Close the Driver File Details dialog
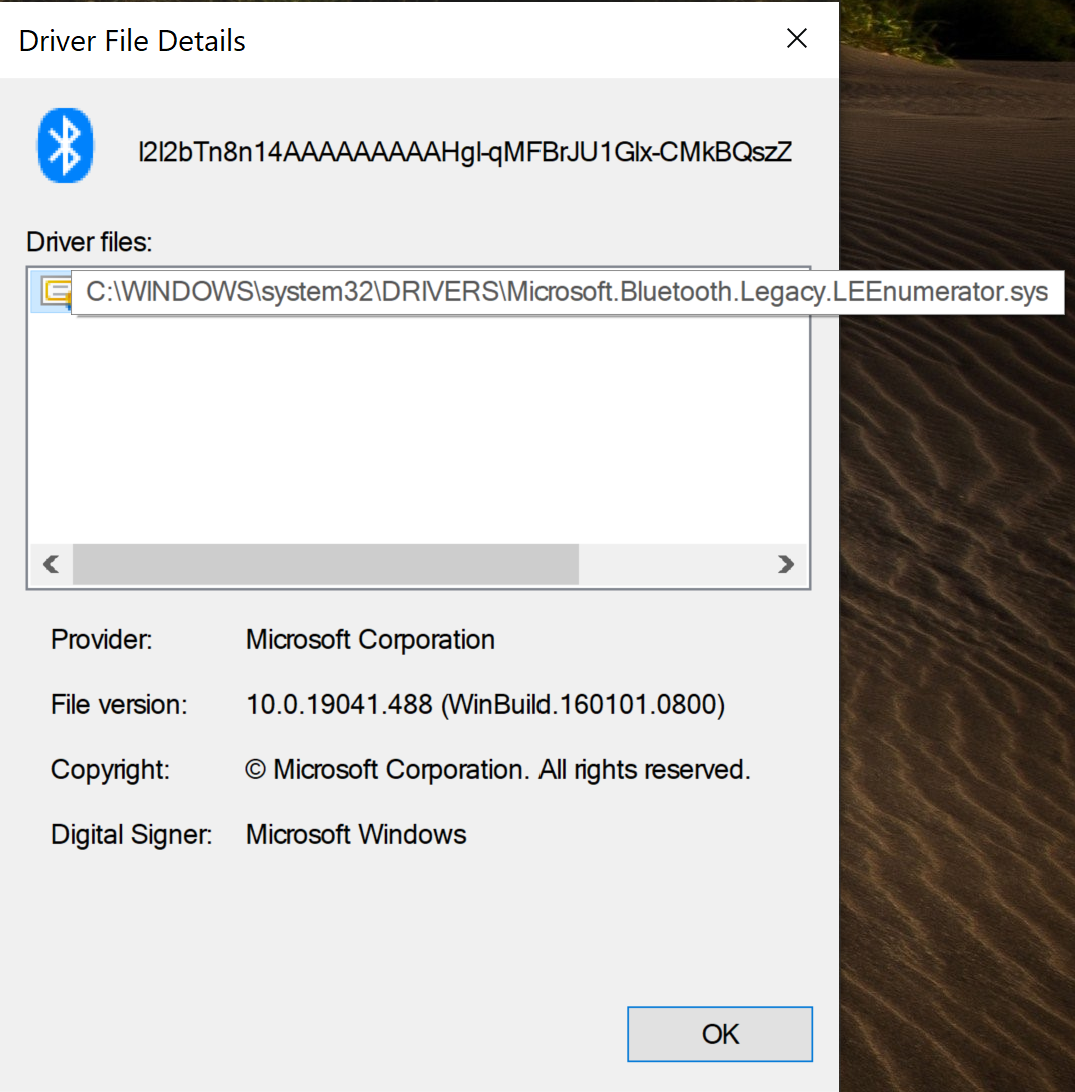This screenshot has width=1075, height=1092. [x=797, y=38]
